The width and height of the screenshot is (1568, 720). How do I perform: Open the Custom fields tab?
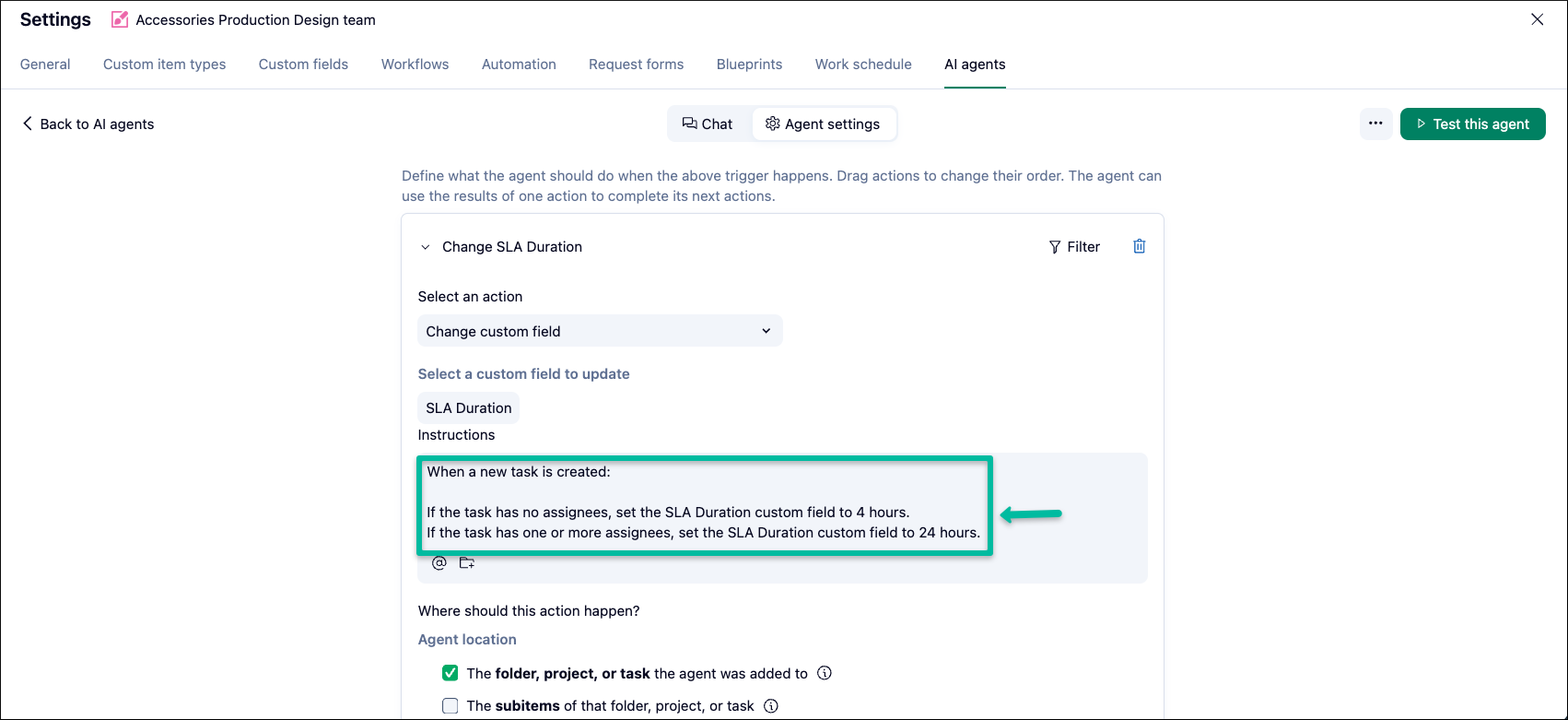(x=303, y=65)
